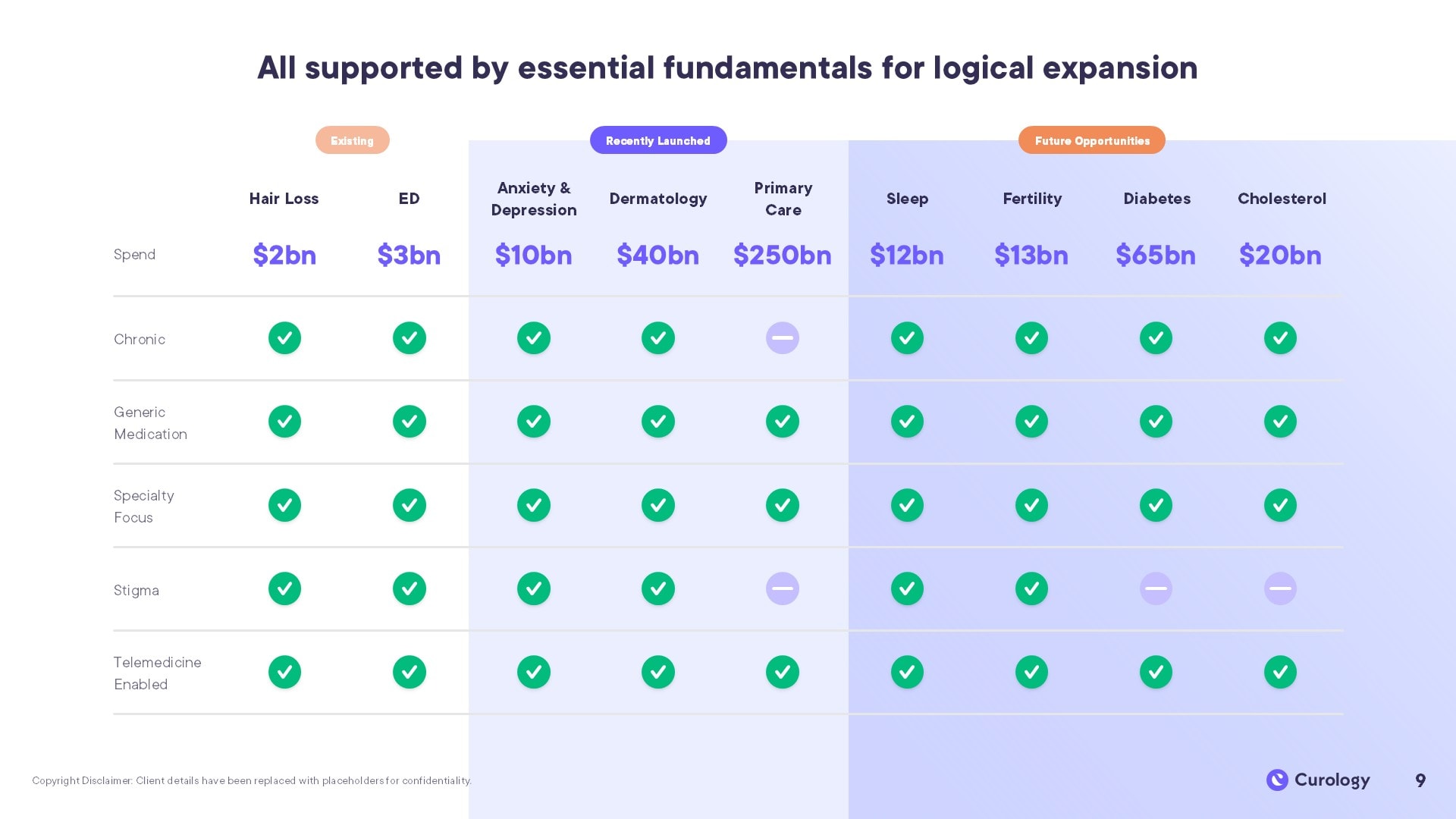Screen dimensions: 1456x819
Task: Click the Curology logo icon
Action: click(x=1277, y=780)
